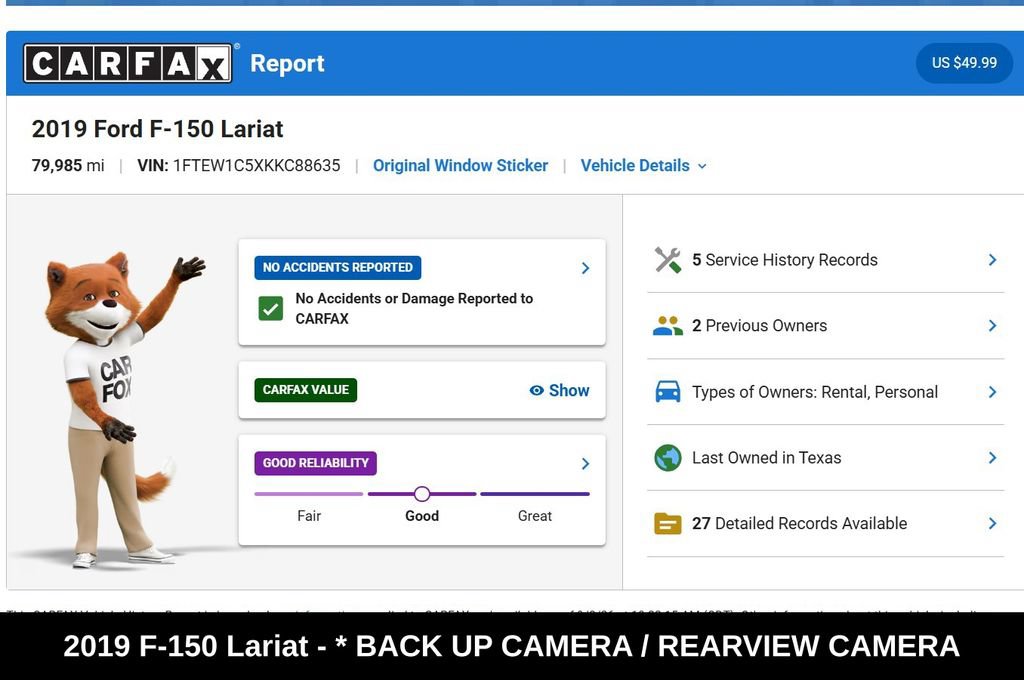The image size is (1024, 680).
Task: Click the wrench Service History icon
Action: click(667, 260)
